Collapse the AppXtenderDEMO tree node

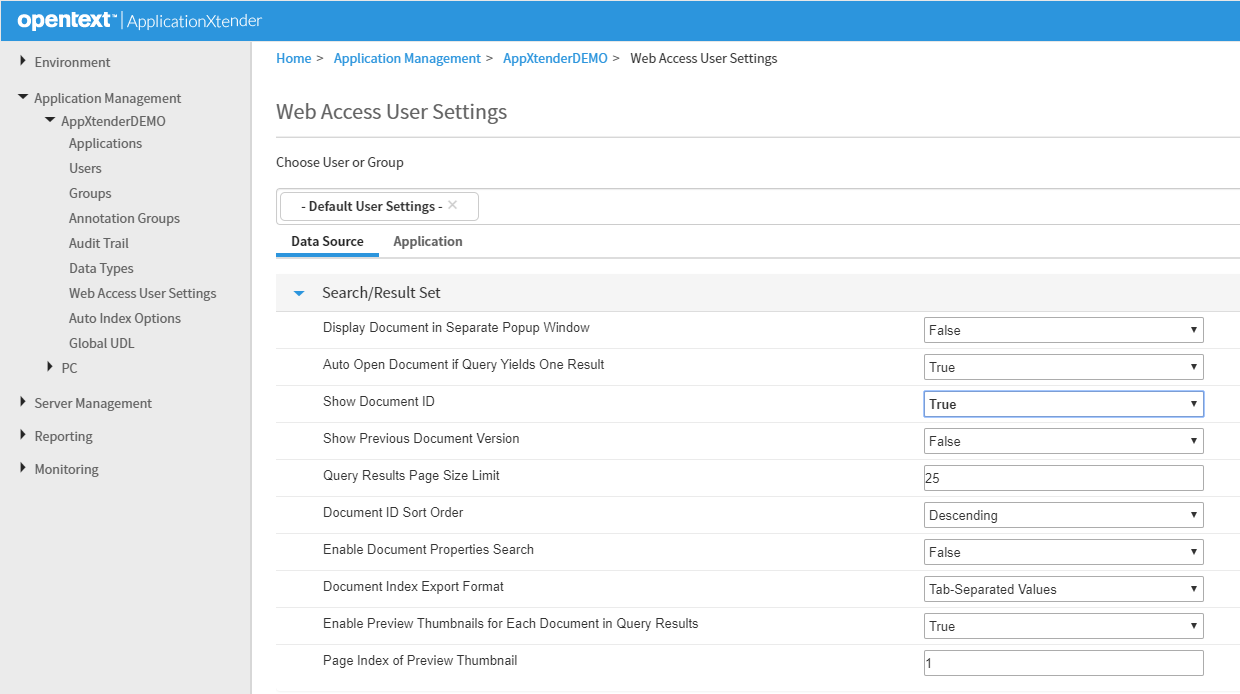pos(50,121)
